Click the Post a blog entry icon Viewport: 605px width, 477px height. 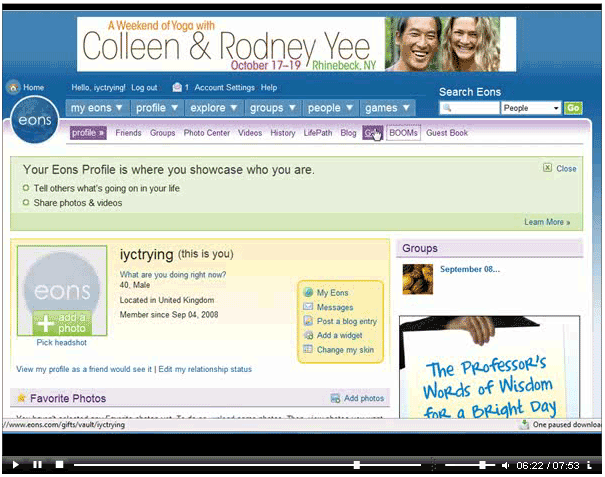(x=308, y=321)
